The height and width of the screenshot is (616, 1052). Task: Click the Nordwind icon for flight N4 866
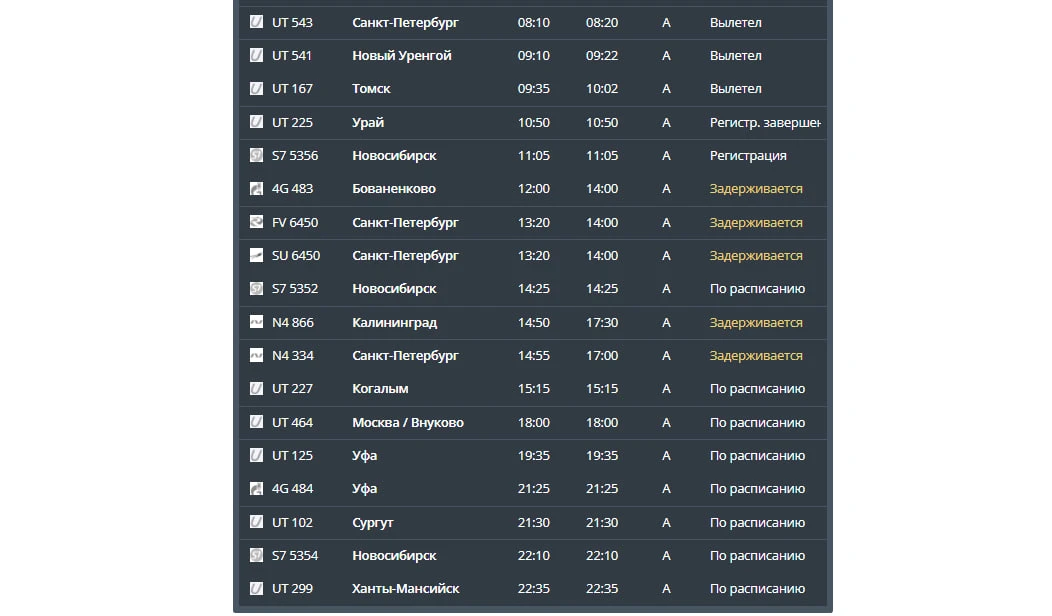(256, 322)
